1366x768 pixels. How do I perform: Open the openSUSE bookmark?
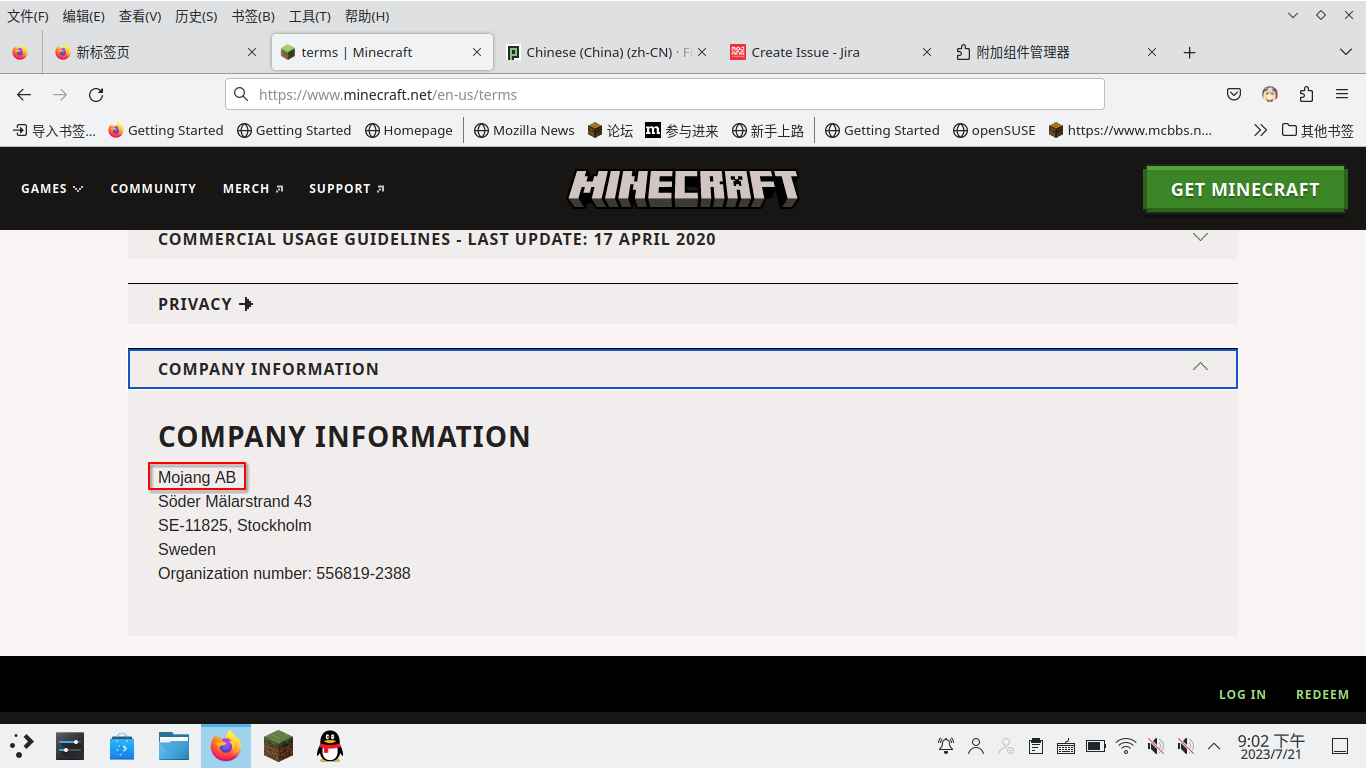[x=994, y=130]
